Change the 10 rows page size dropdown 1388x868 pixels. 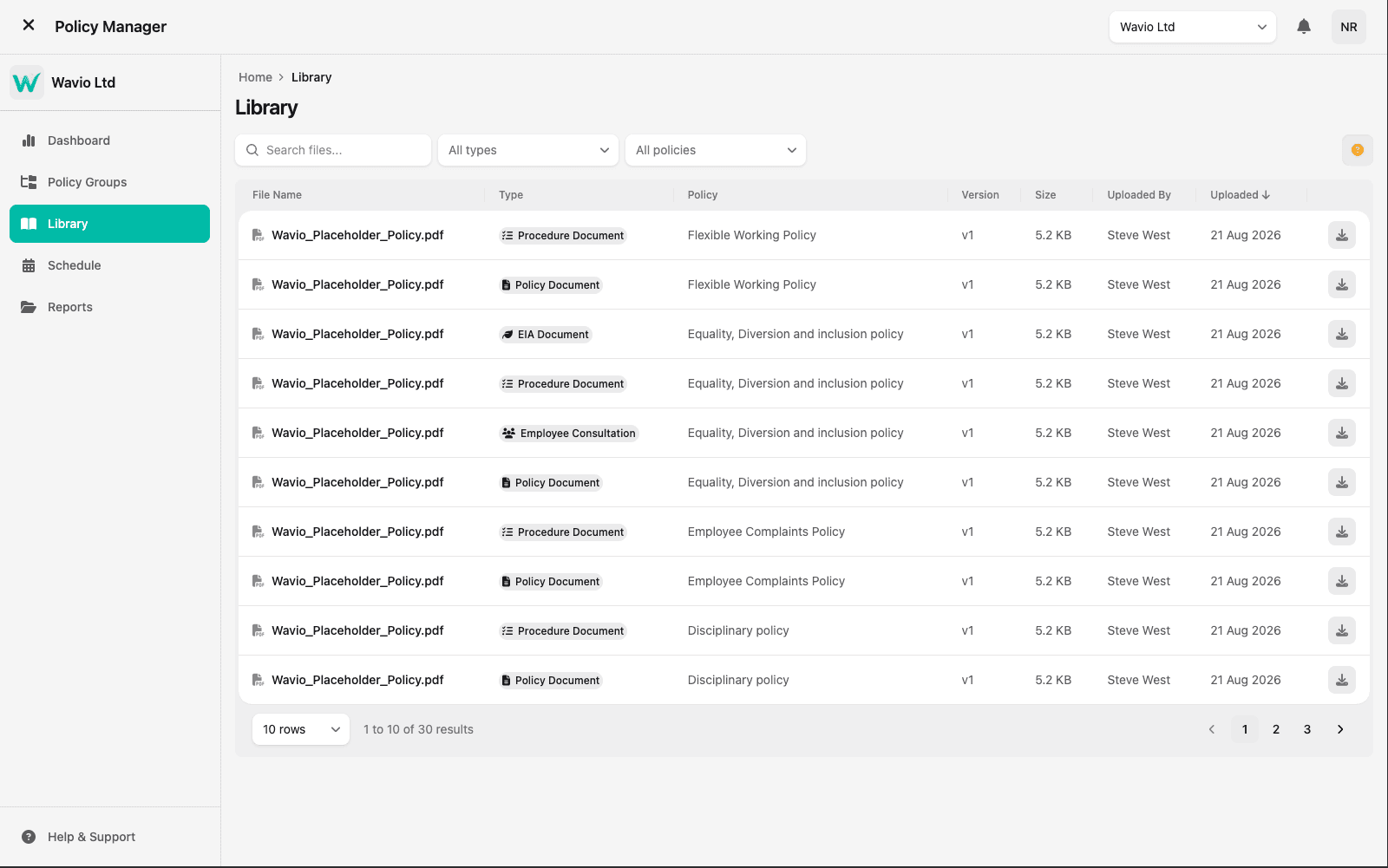301,729
